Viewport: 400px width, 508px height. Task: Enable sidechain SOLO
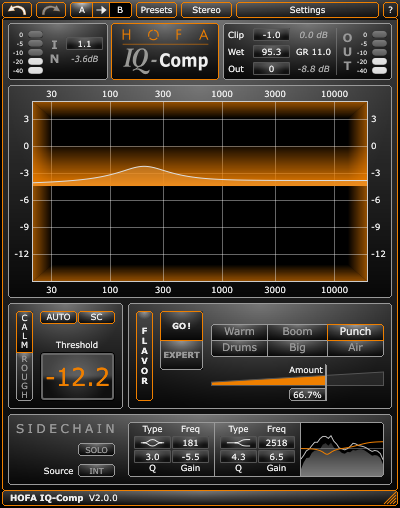pos(96,450)
